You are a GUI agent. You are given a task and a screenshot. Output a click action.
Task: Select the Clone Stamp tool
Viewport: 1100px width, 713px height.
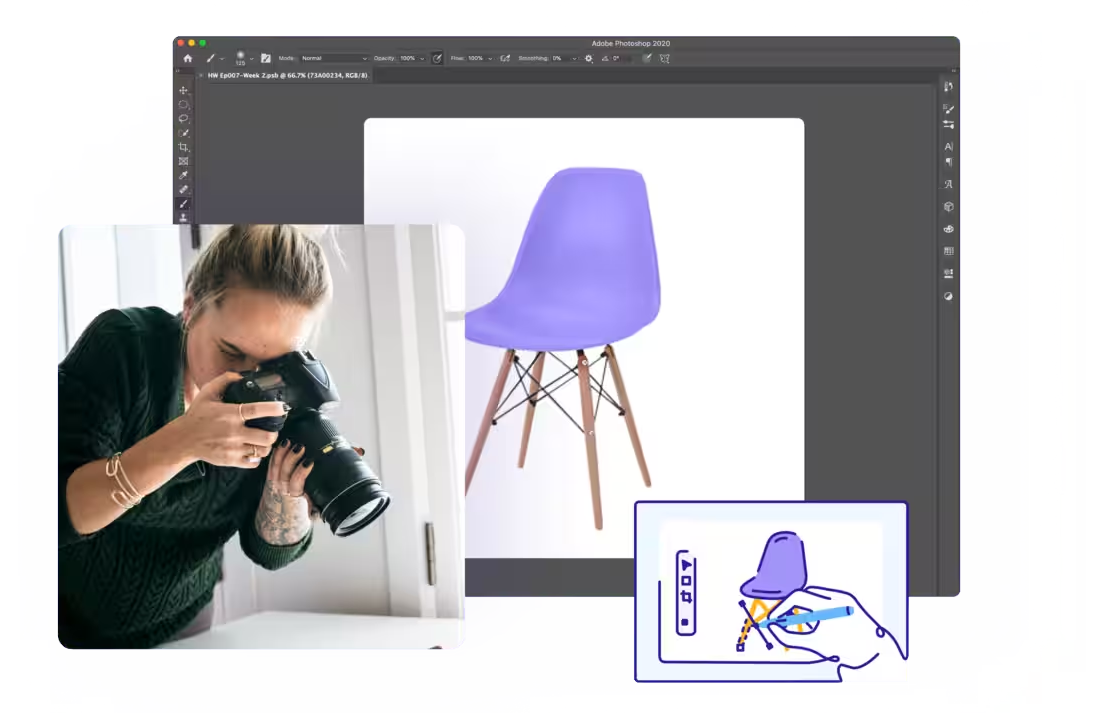pos(183,217)
